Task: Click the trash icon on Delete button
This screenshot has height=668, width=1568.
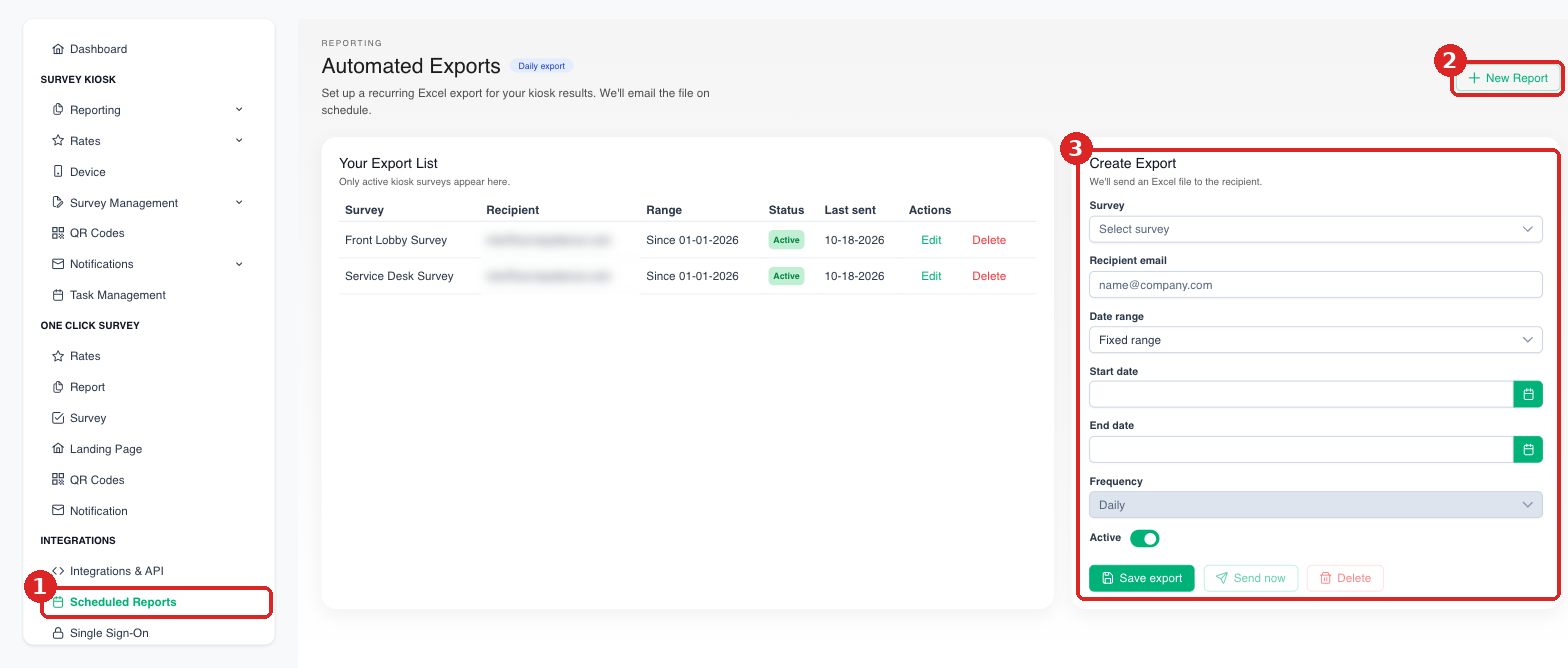Action: 1325,578
